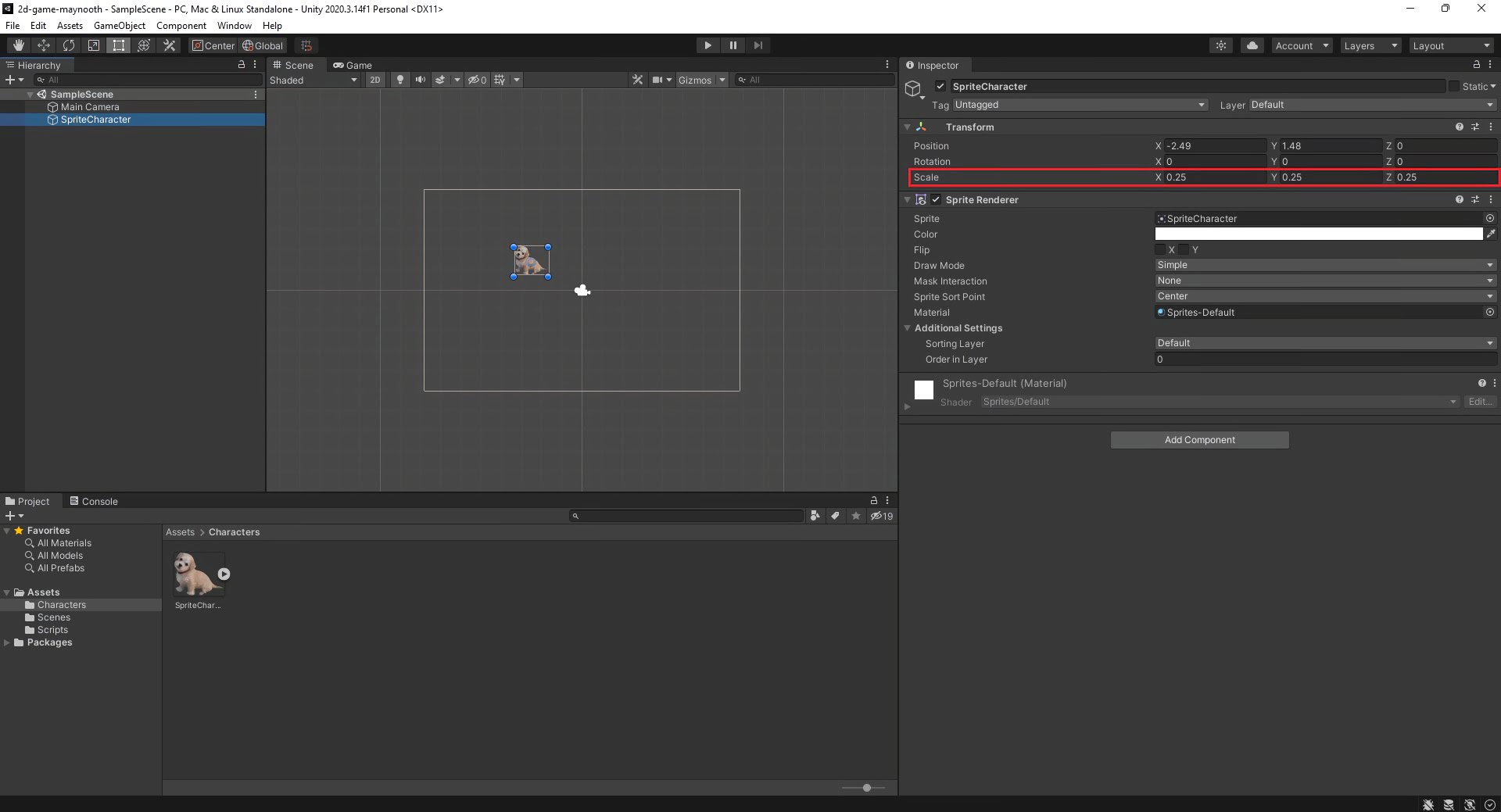1501x812 pixels.
Task: Select the Move tool
Action: tap(44, 45)
